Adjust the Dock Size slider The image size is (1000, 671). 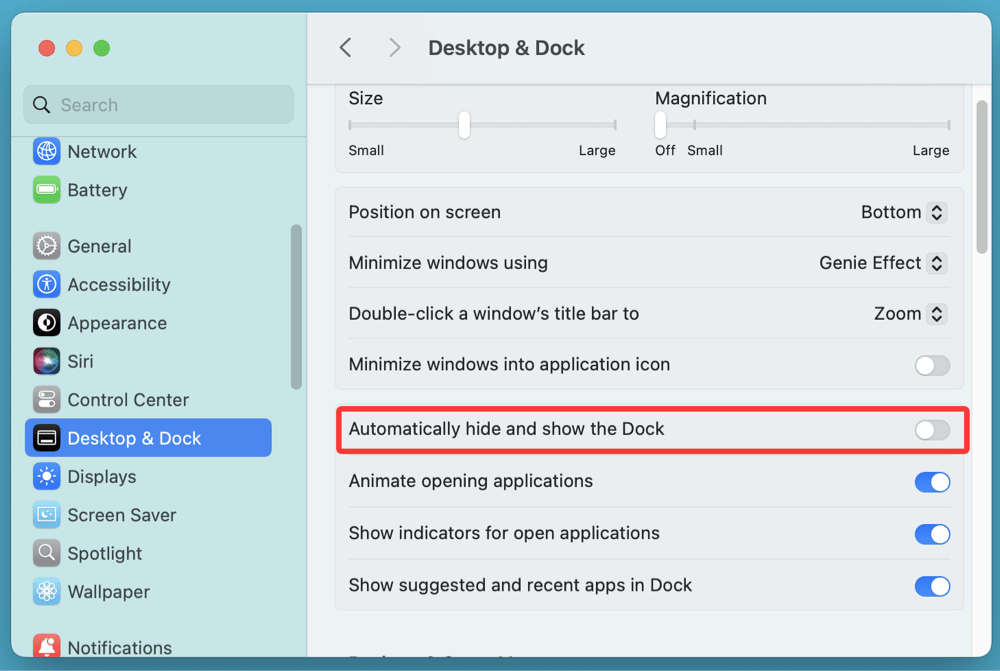click(x=463, y=125)
